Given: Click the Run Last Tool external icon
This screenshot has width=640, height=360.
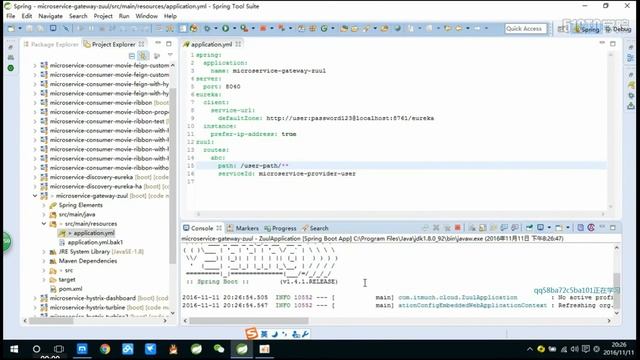Looking at the screenshot, I should click(244, 29).
